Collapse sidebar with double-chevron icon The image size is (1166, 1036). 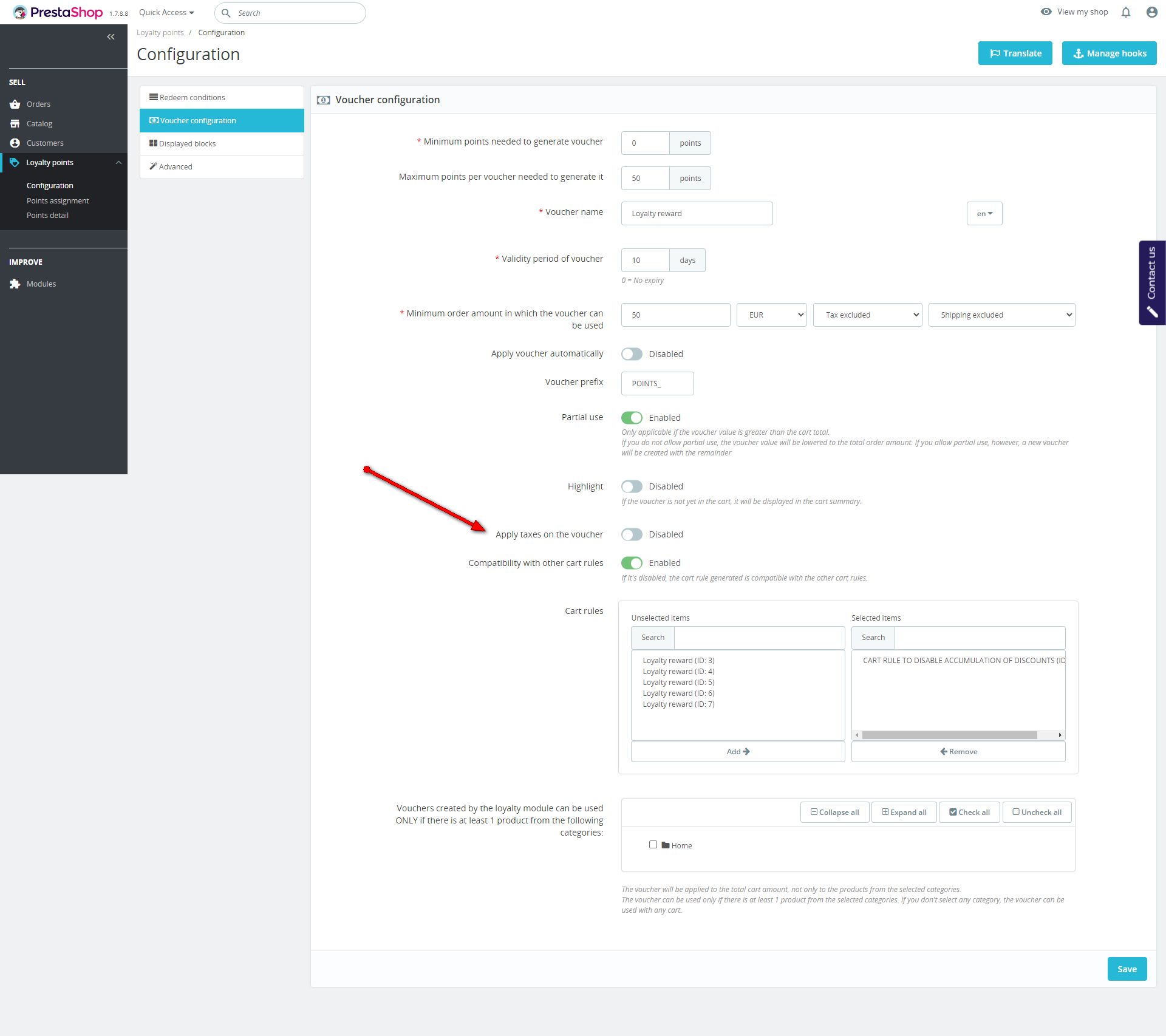[x=111, y=37]
